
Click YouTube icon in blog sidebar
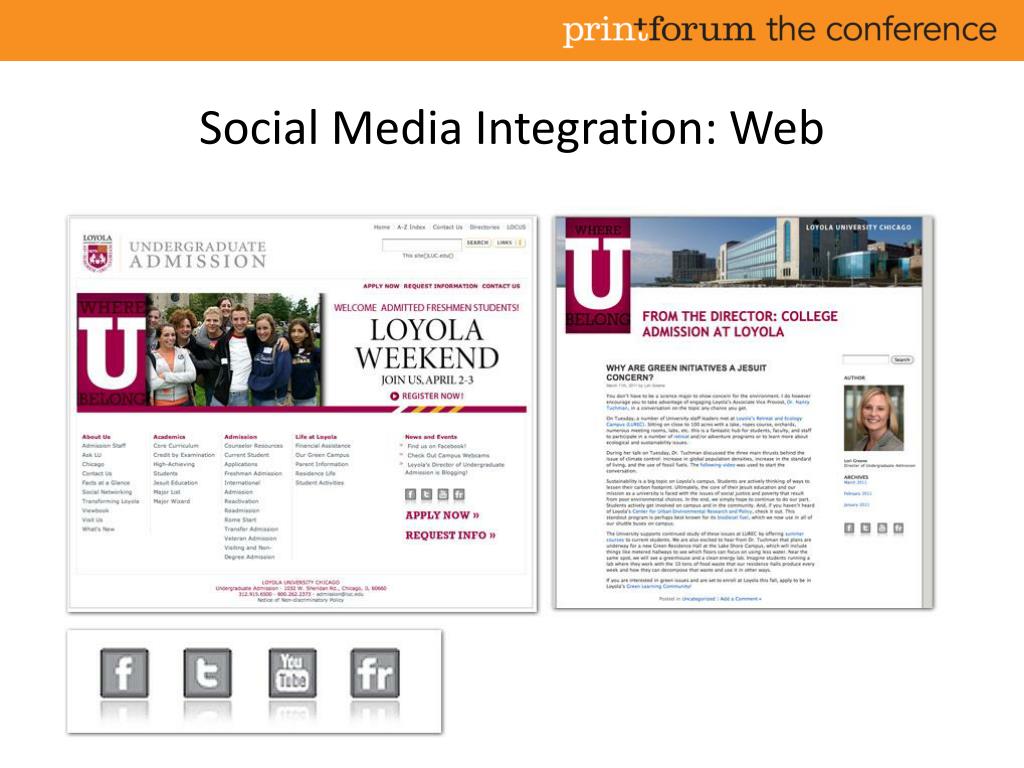(882, 528)
